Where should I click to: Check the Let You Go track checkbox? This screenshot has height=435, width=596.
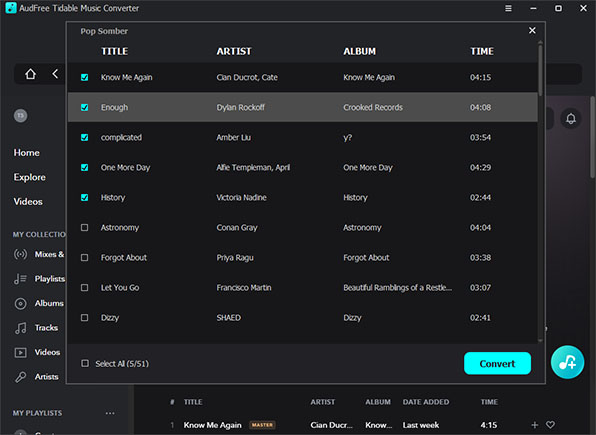84,287
